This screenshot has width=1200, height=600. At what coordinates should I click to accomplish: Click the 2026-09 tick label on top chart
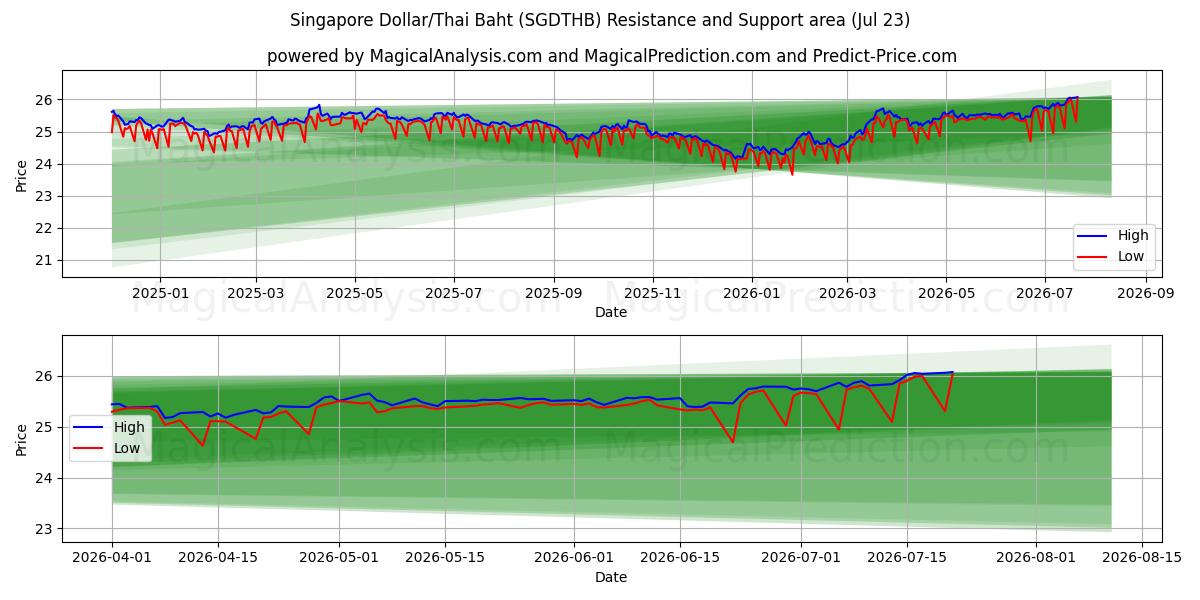(x=1145, y=294)
